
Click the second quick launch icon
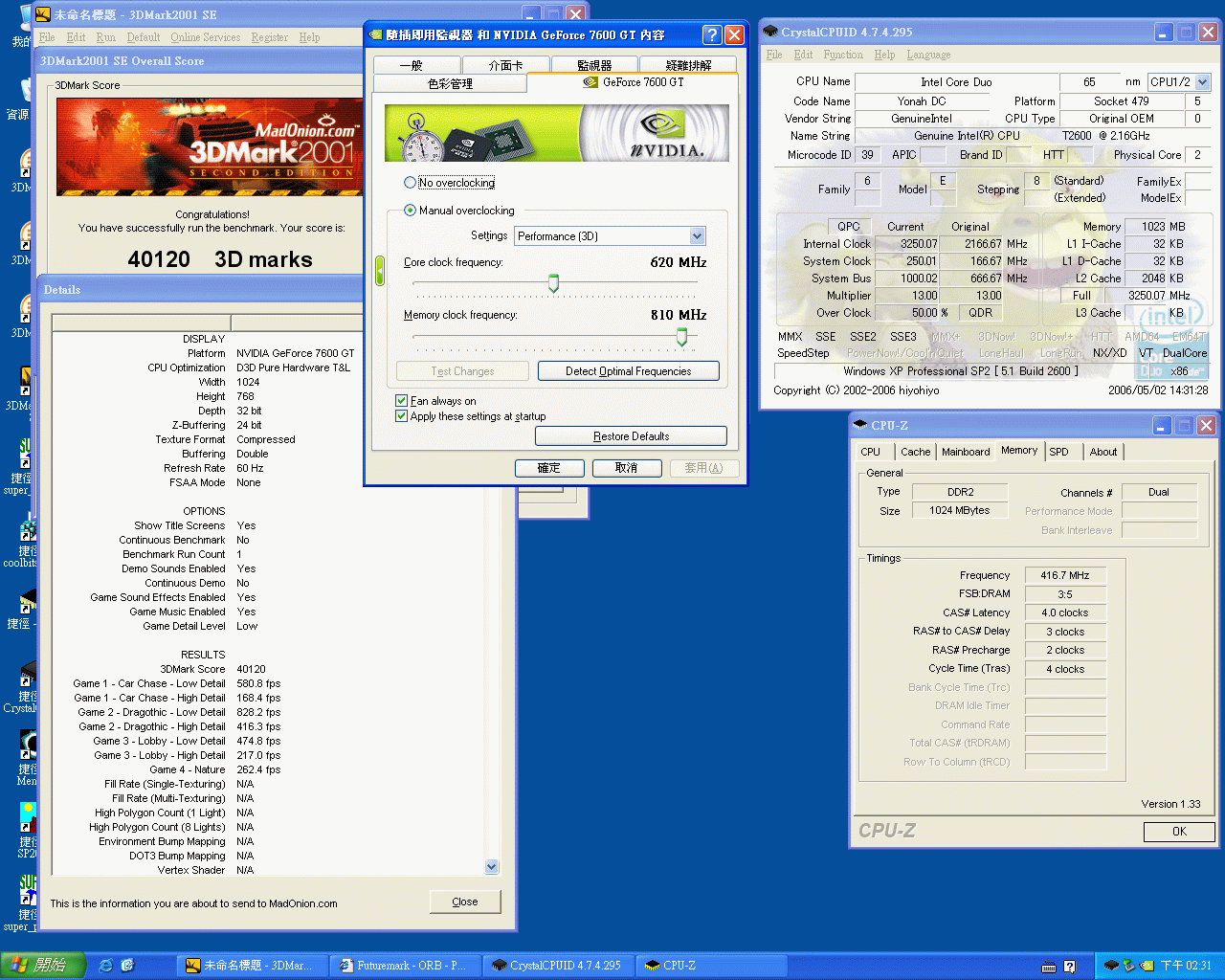click(127, 966)
